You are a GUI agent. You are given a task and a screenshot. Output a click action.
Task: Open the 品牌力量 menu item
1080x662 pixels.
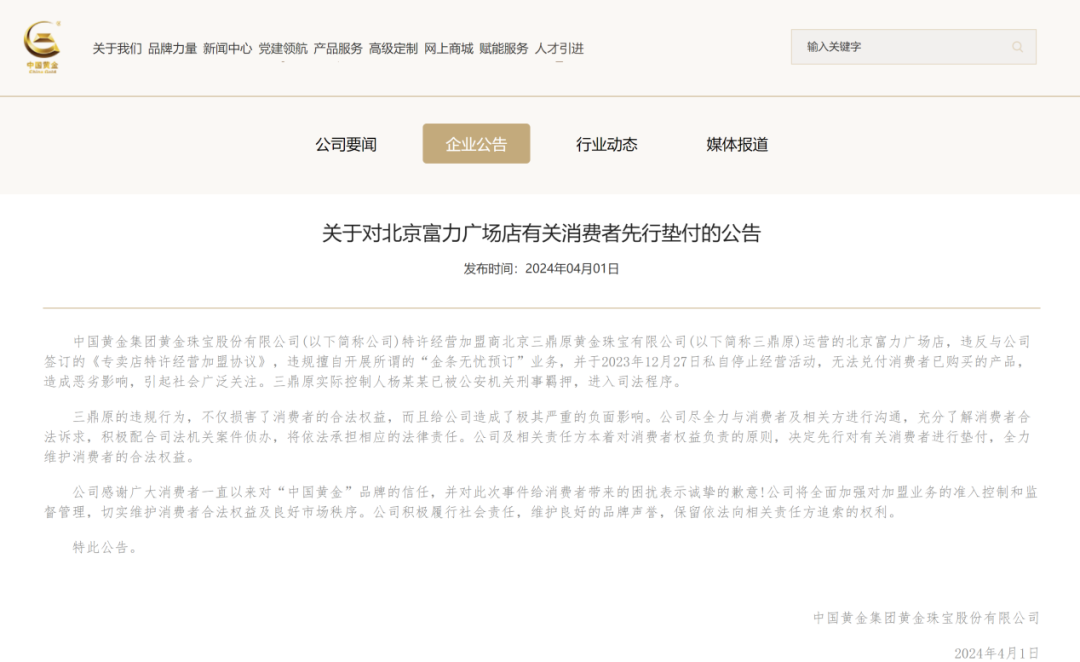pyautogui.click(x=169, y=47)
